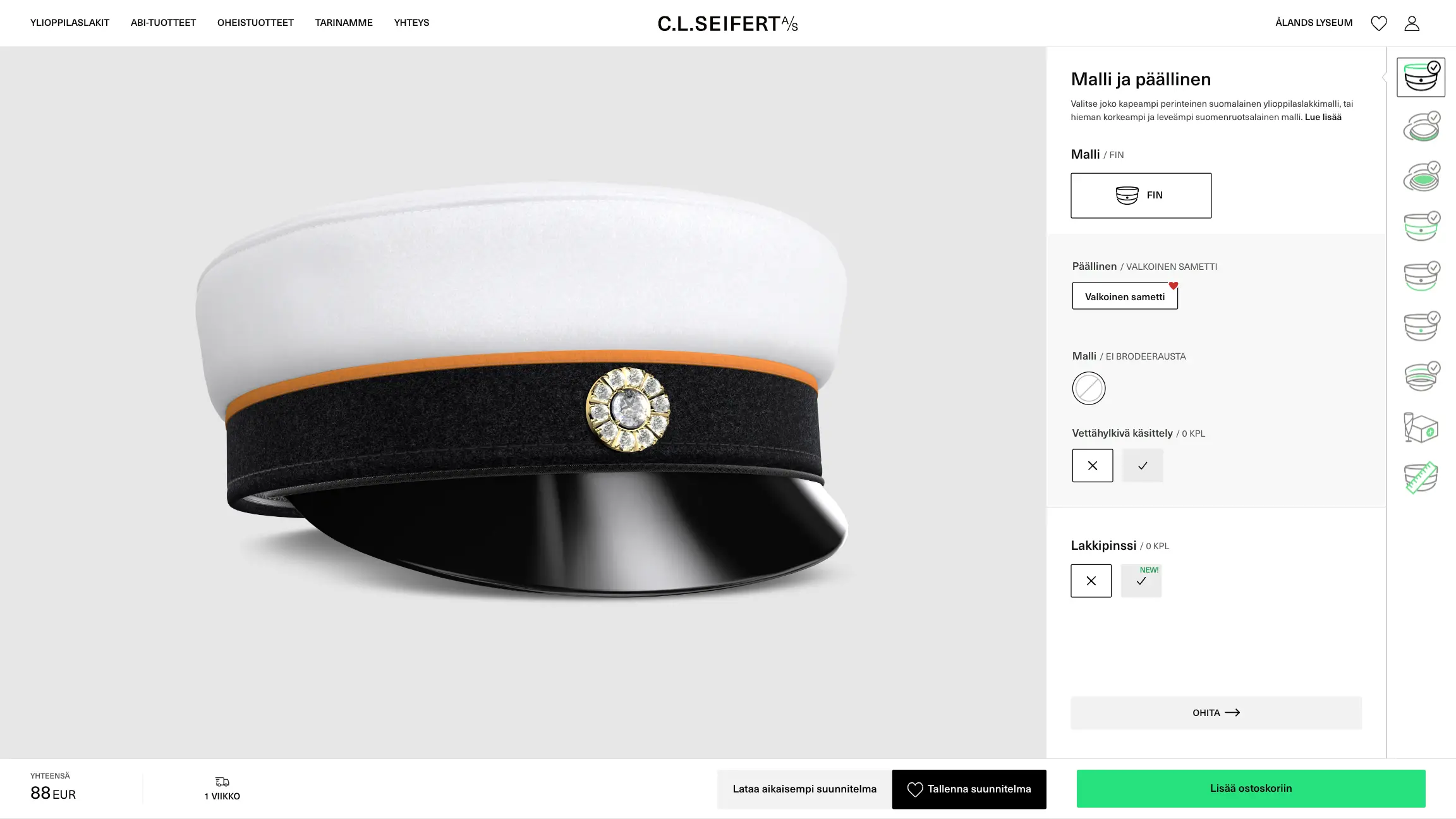
Task: Follow the Lue lisää link
Action: [1323, 117]
